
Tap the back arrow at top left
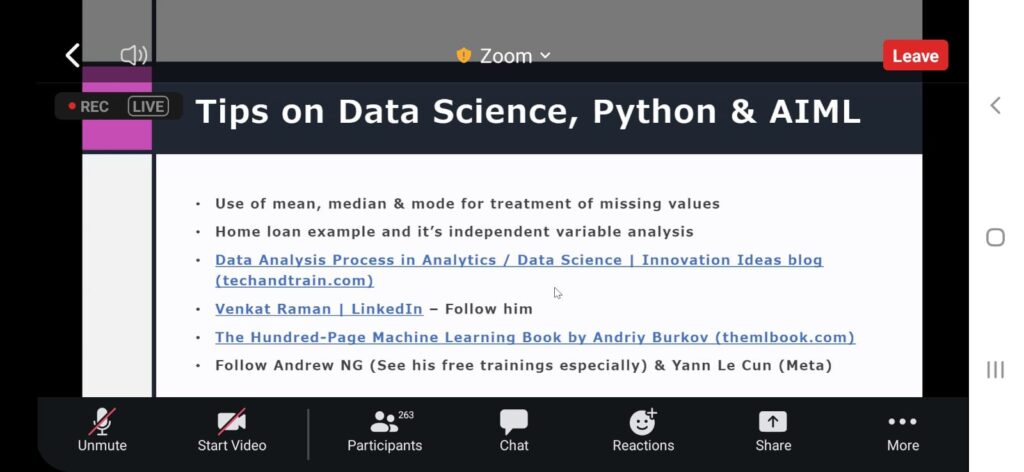click(x=72, y=55)
